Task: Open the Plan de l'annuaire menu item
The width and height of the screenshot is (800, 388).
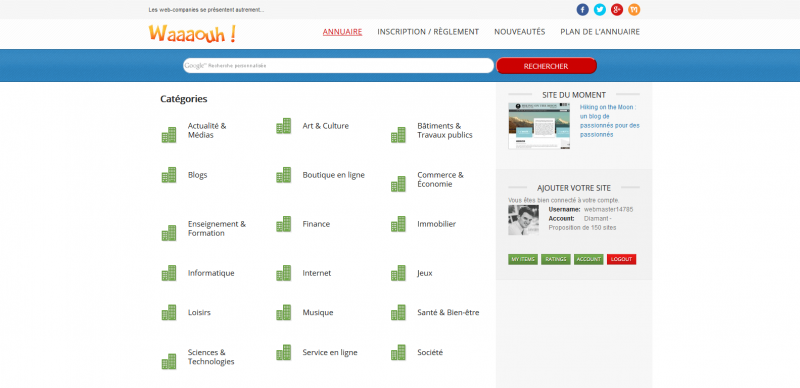Action: (600, 32)
